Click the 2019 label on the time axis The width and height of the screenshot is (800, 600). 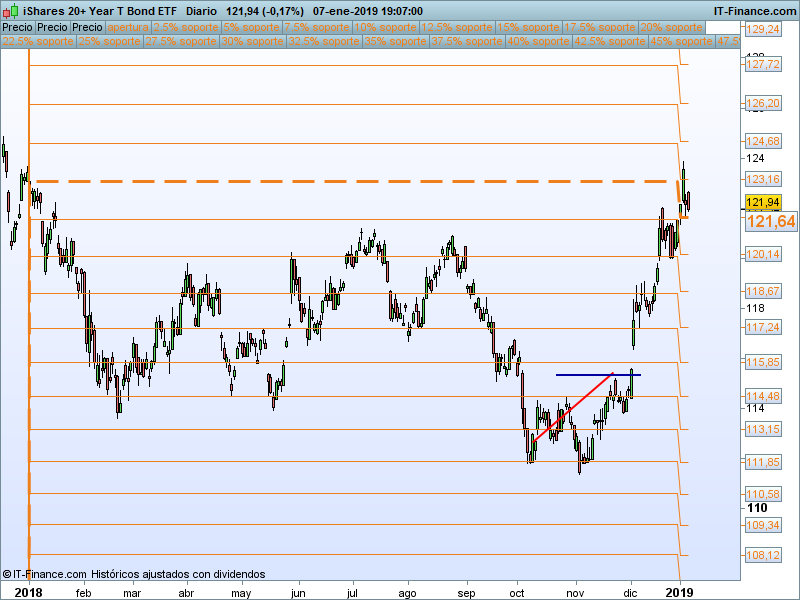point(679,593)
